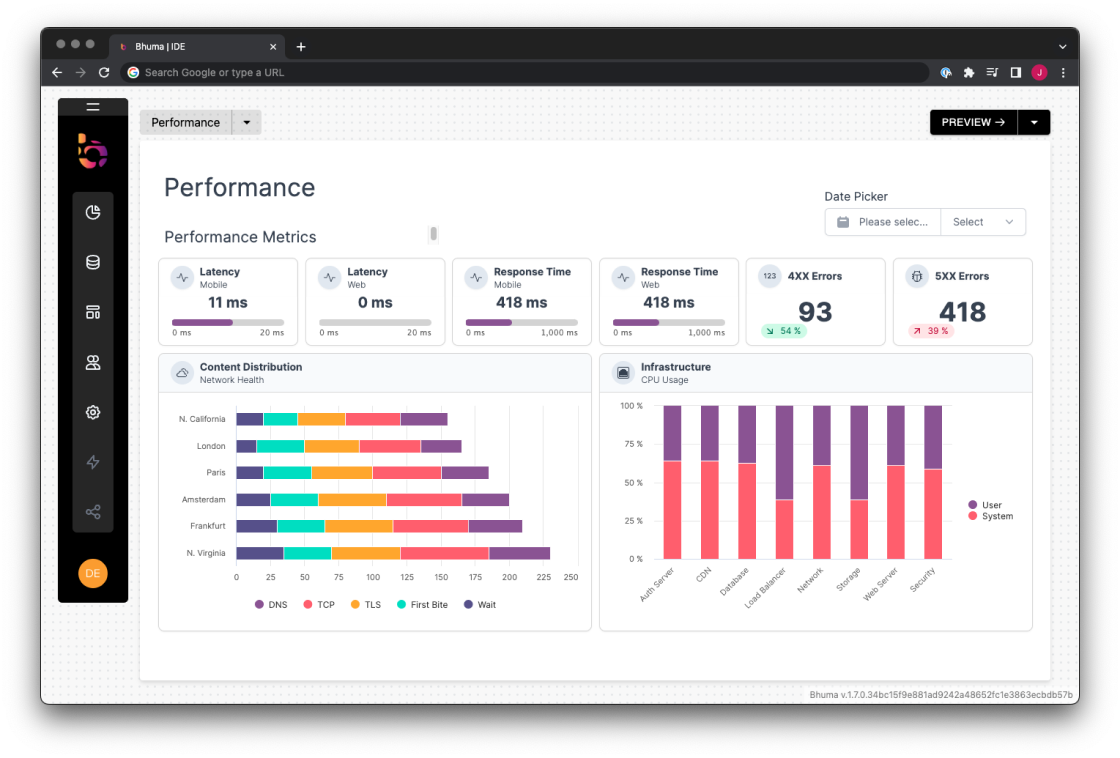Click the Bhuma logo in sidebar
1120x758 pixels.
click(93, 151)
